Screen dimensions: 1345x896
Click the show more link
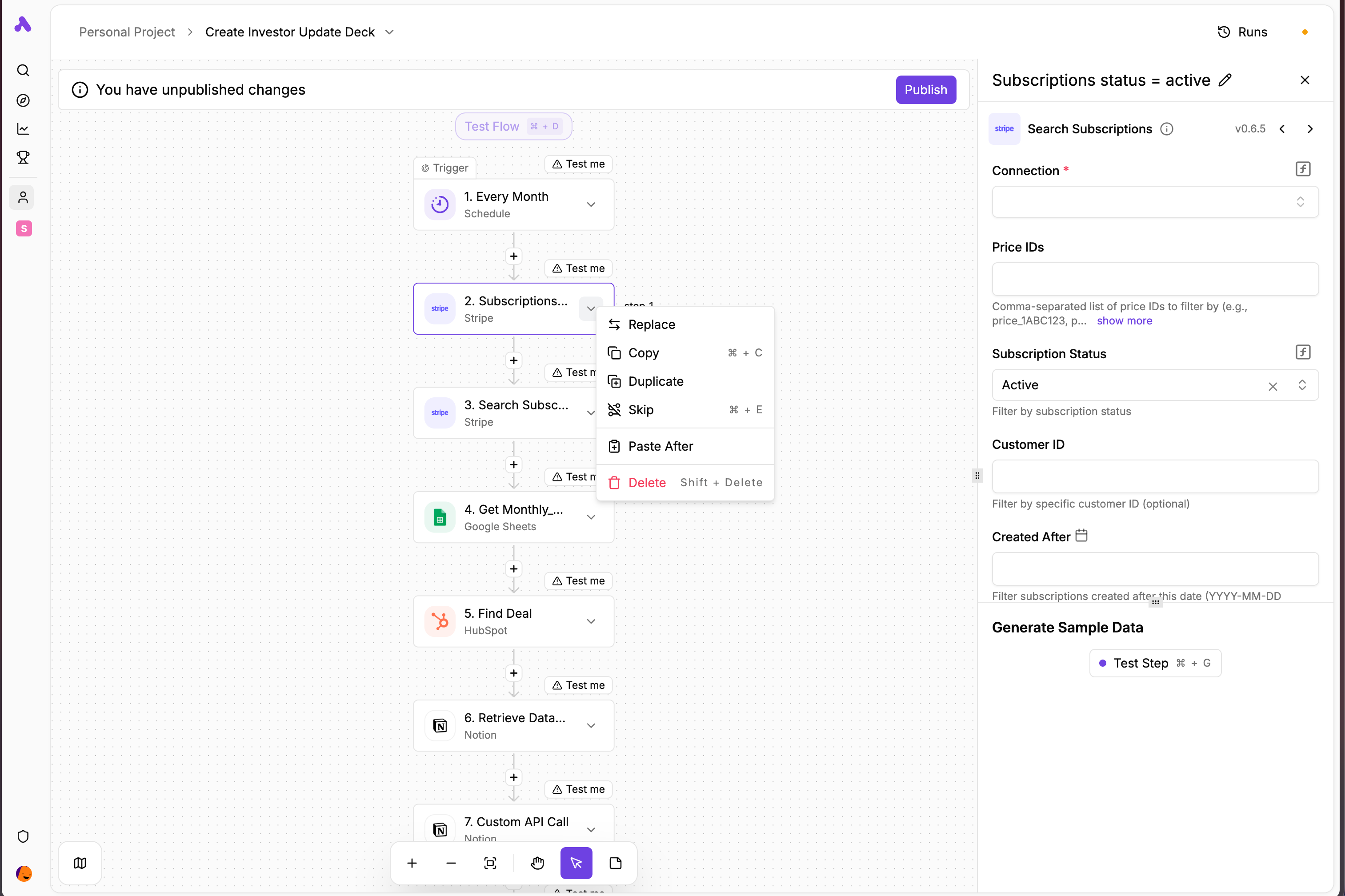(x=1124, y=320)
